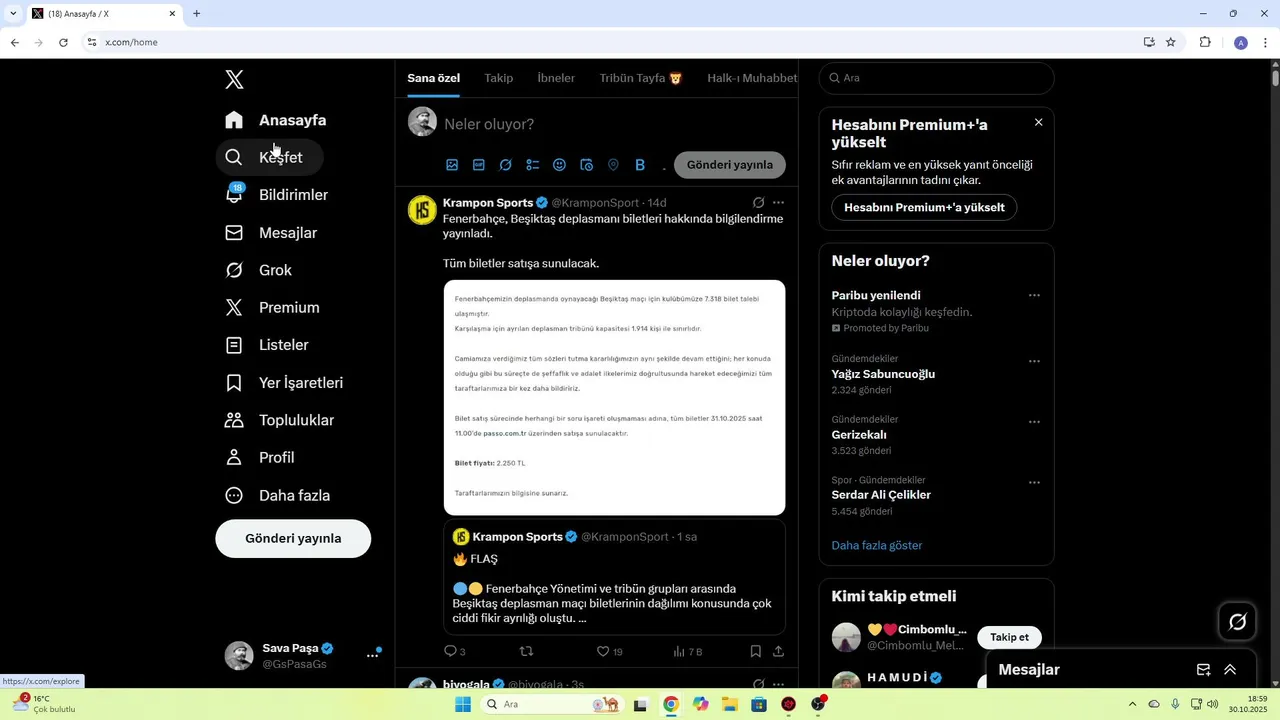This screenshot has width=1280, height=720.
Task: Click the location tag icon in composer
Action: pyautogui.click(x=613, y=165)
